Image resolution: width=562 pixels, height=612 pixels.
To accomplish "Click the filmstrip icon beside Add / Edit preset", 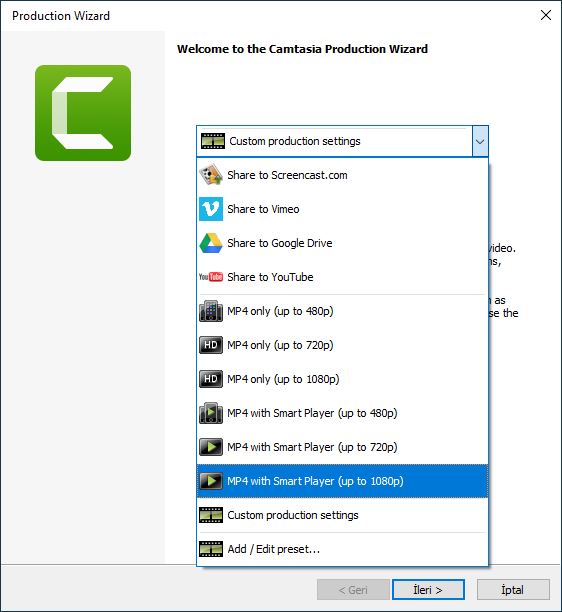I will [211, 549].
